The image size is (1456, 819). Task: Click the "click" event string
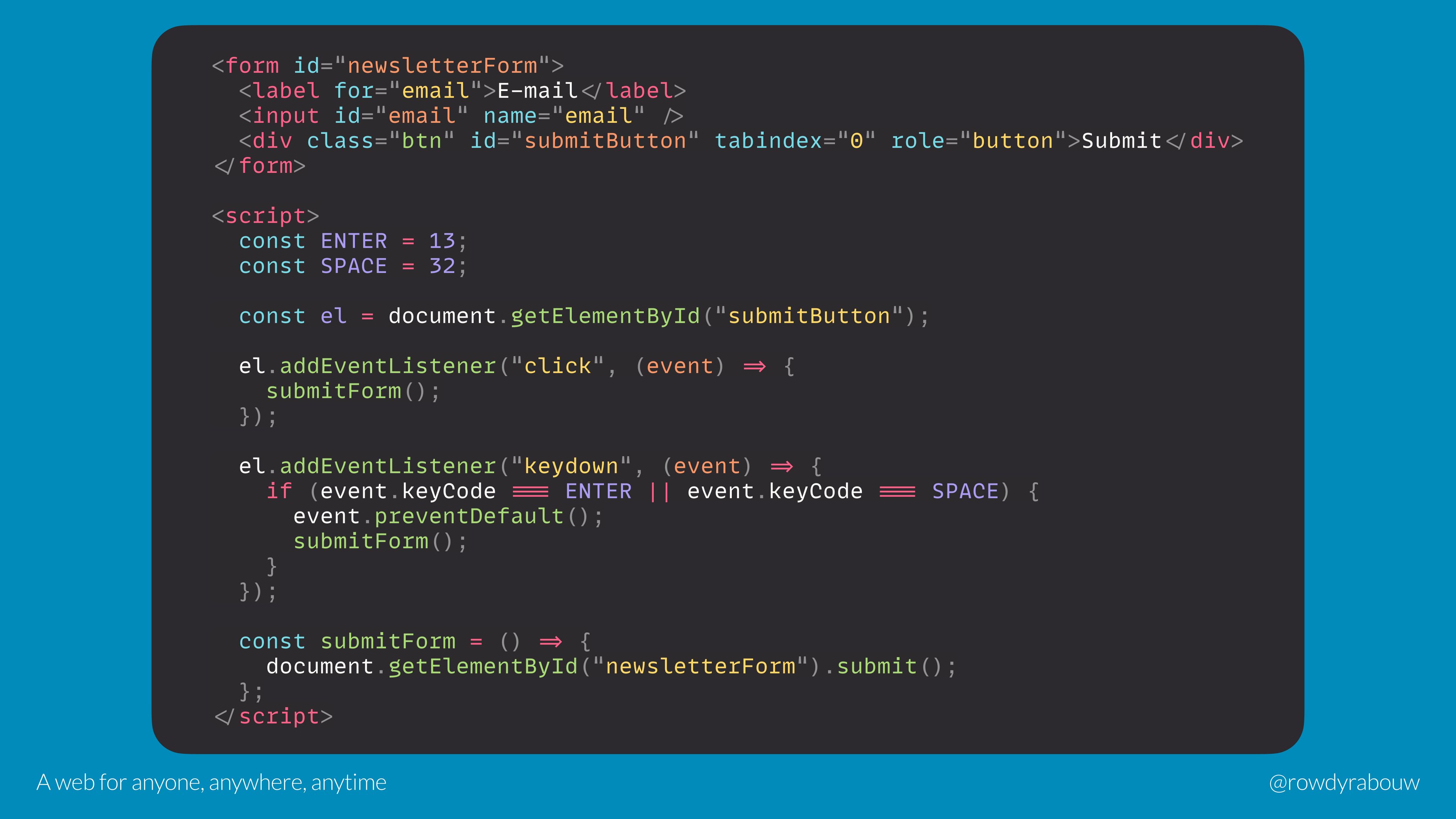click(x=557, y=366)
